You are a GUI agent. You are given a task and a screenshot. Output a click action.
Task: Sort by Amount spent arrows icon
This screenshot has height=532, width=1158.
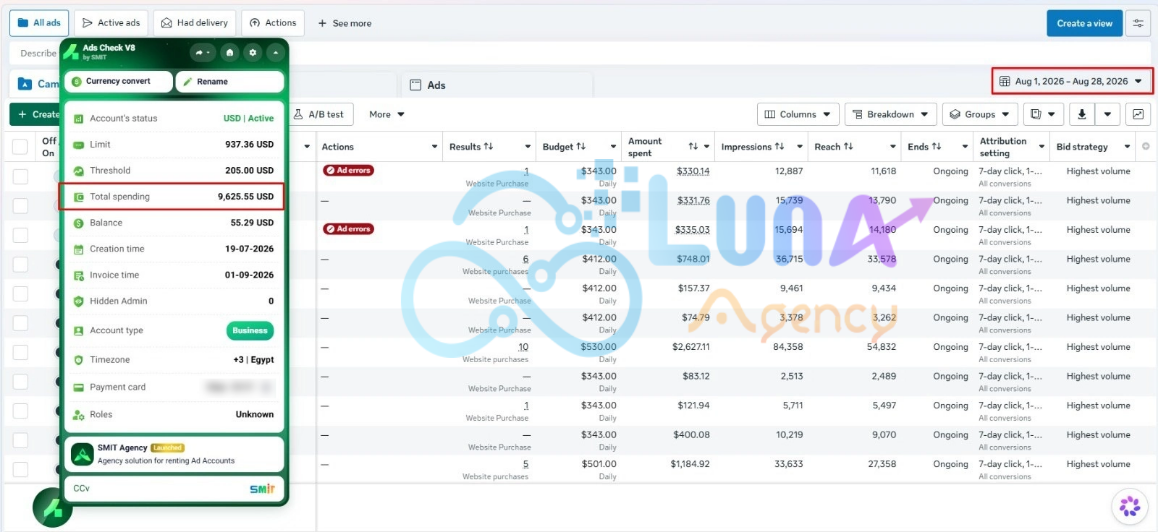coord(693,146)
